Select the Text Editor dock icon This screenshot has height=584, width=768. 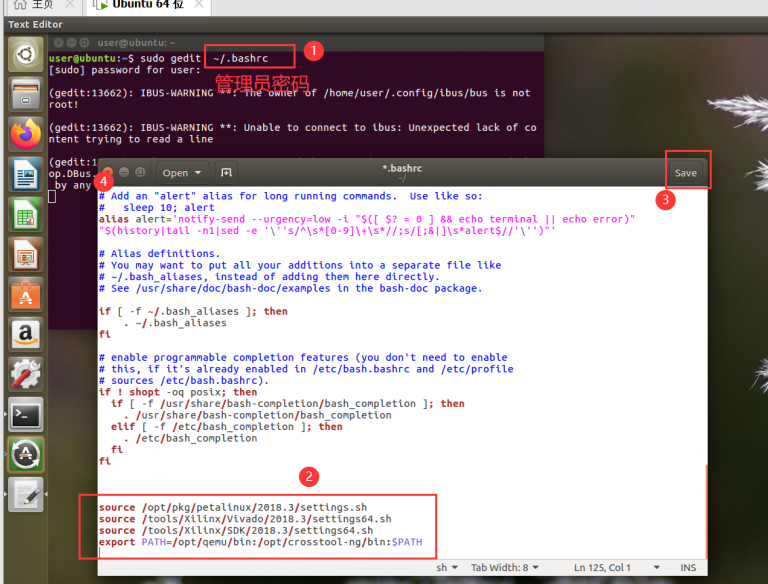tap(25, 495)
